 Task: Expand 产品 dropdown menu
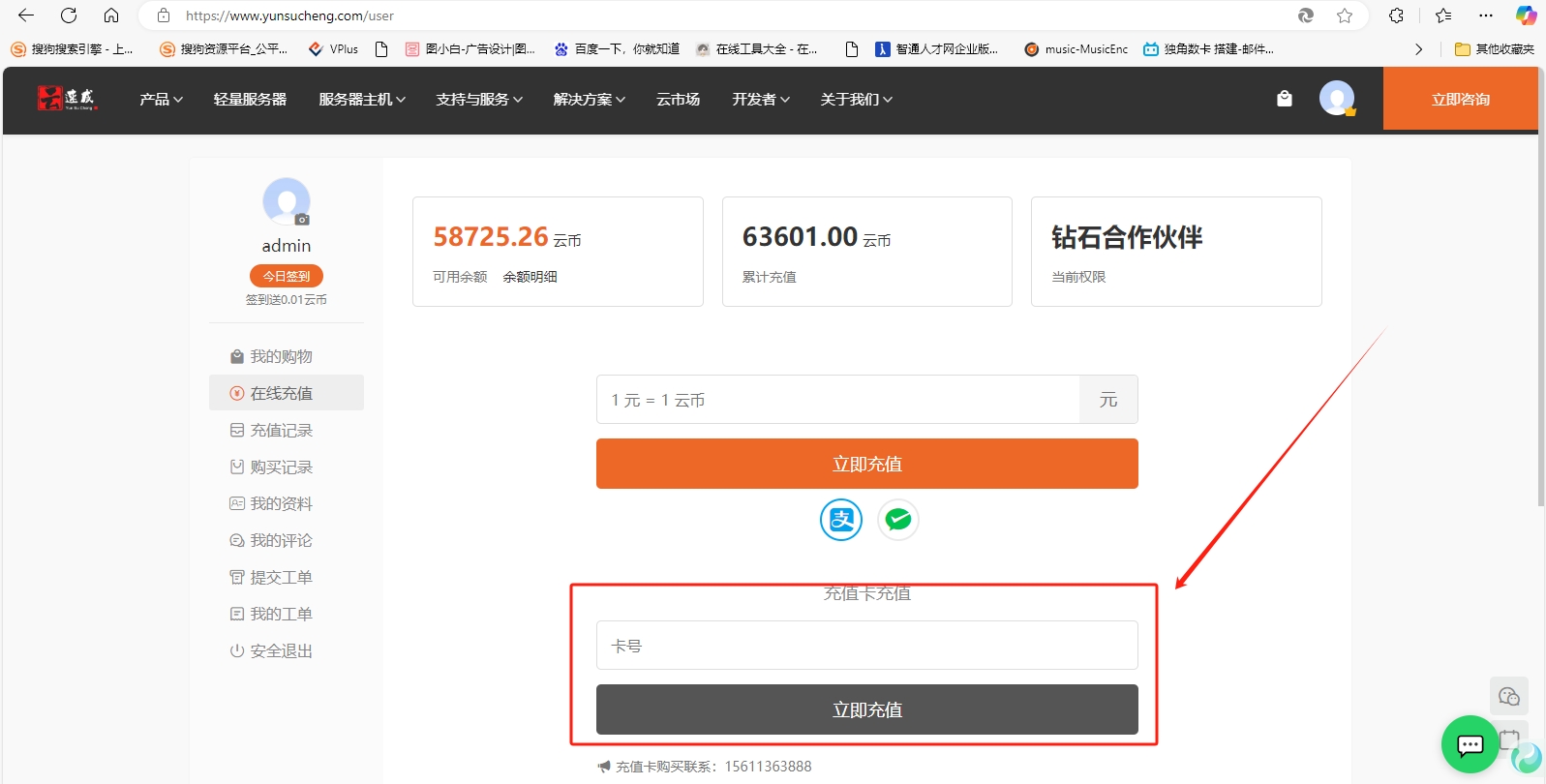coord(161,100)
